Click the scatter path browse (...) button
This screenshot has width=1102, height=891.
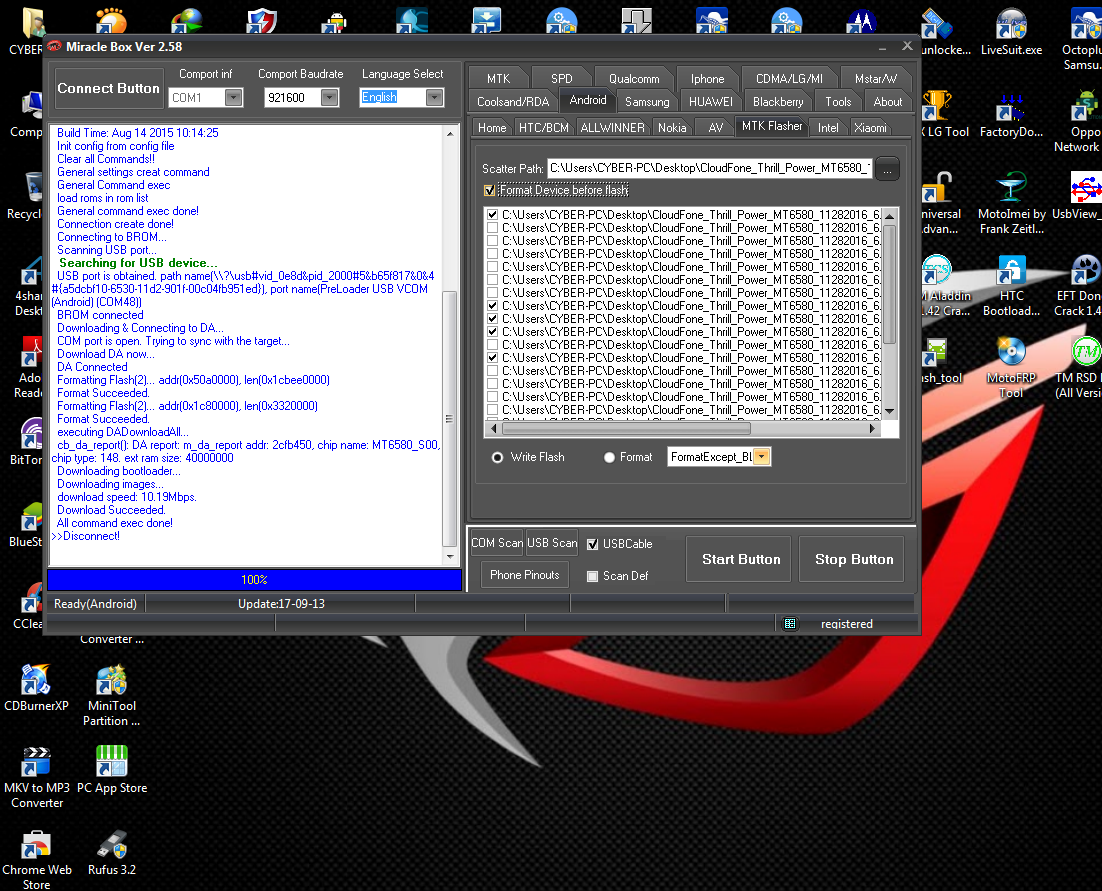(x=888, y=169)
